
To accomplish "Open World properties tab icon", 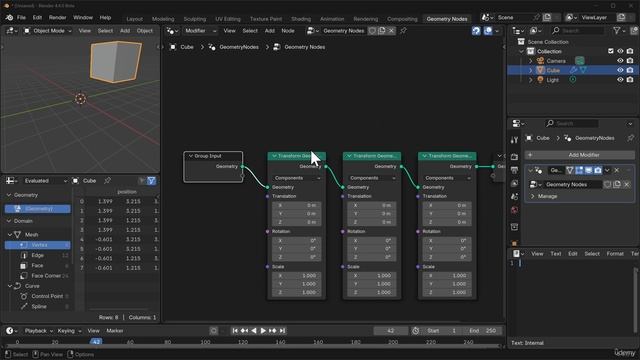I will click(514, 210).
